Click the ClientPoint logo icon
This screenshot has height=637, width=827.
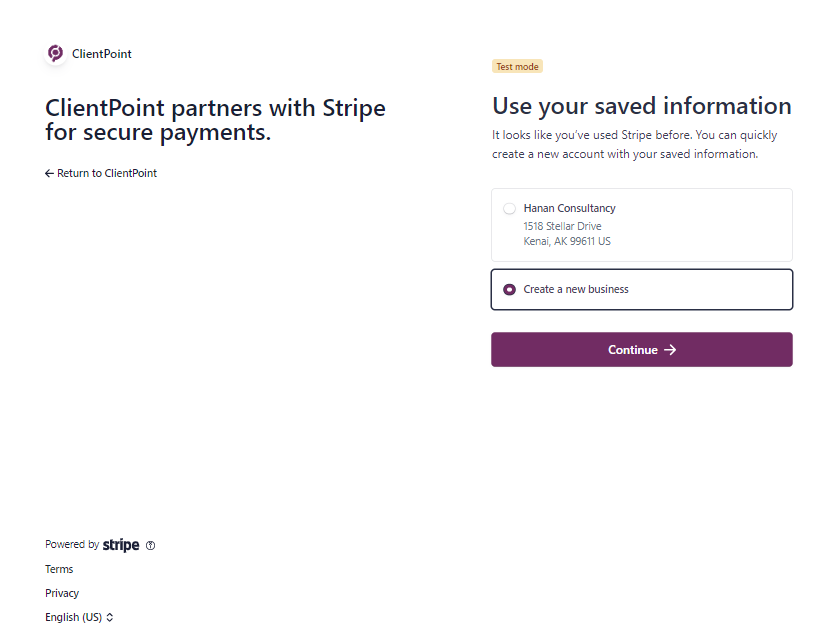pyautogui.click(x=55, y=53)
